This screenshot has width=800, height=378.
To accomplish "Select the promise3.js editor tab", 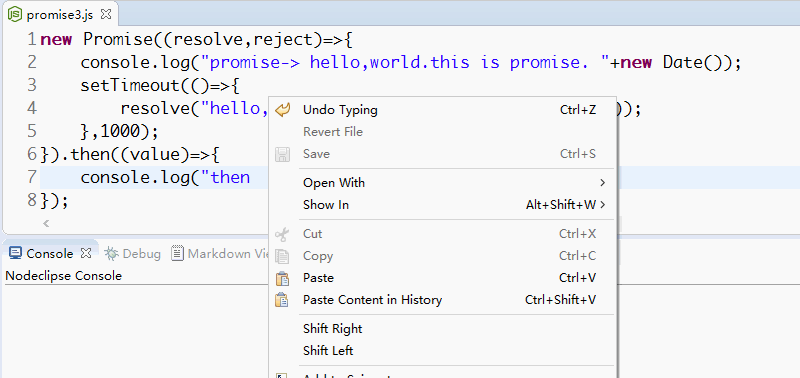I will click(x=60, y=14).
